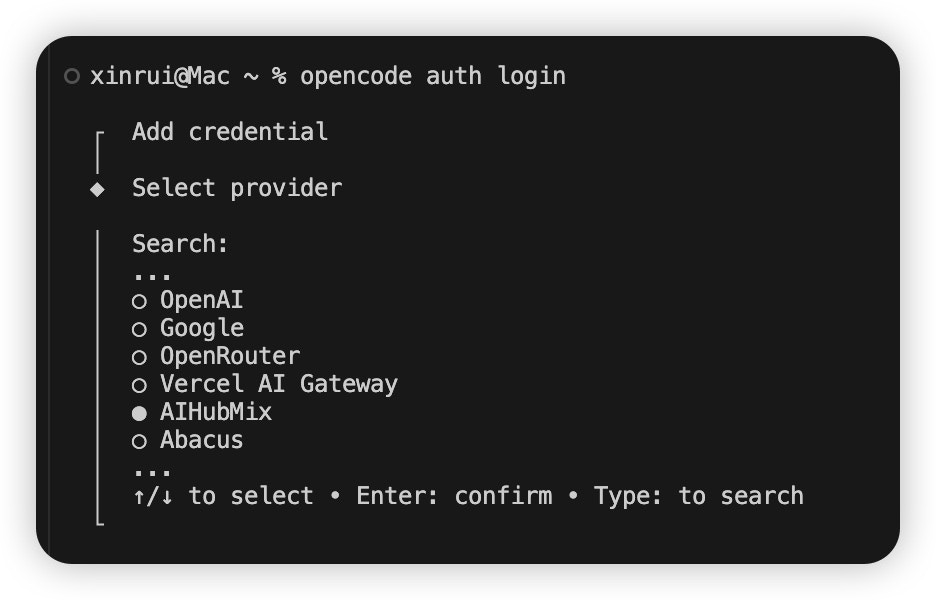Screen dimensions: 936x600
Task: Click the circle icon in the terminal prompt
Action: coord(69,74)
